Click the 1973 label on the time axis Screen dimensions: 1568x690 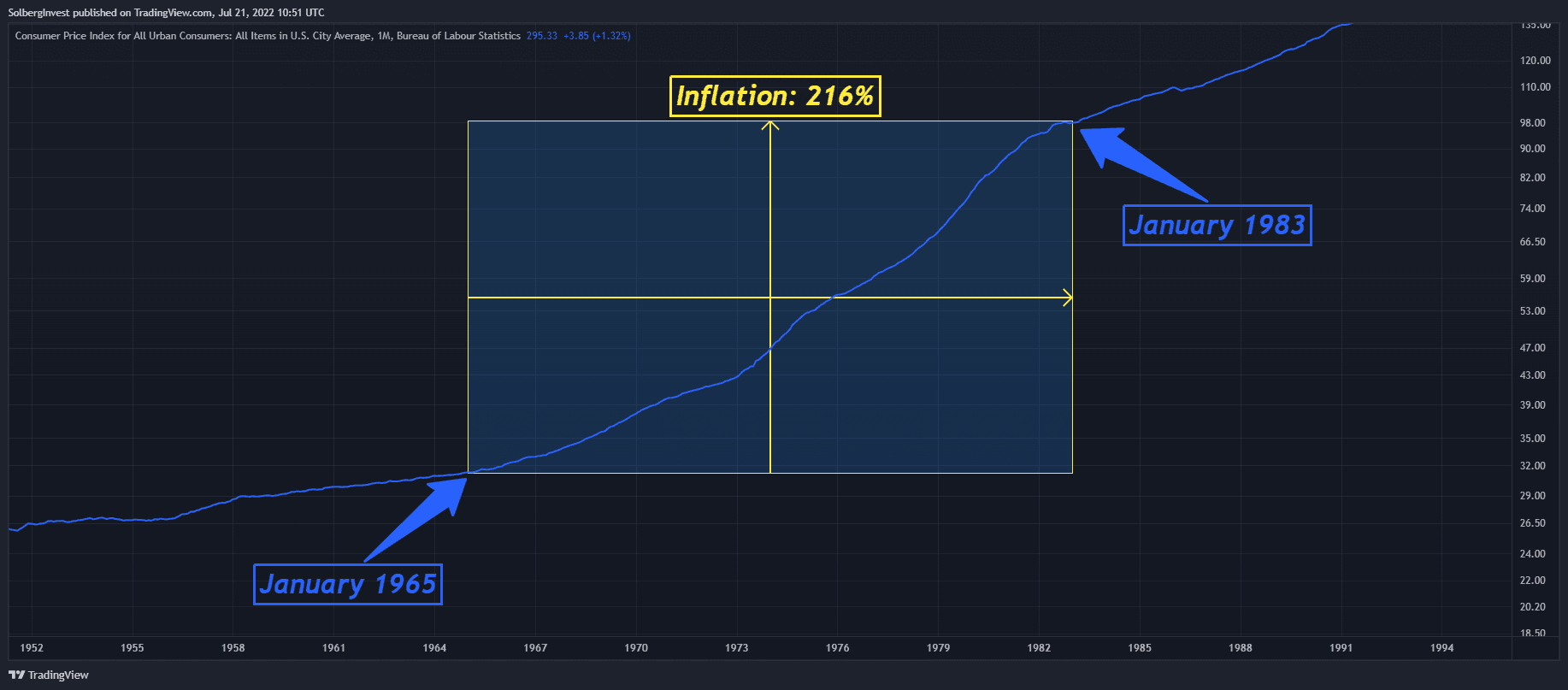(x=737, y=648)
